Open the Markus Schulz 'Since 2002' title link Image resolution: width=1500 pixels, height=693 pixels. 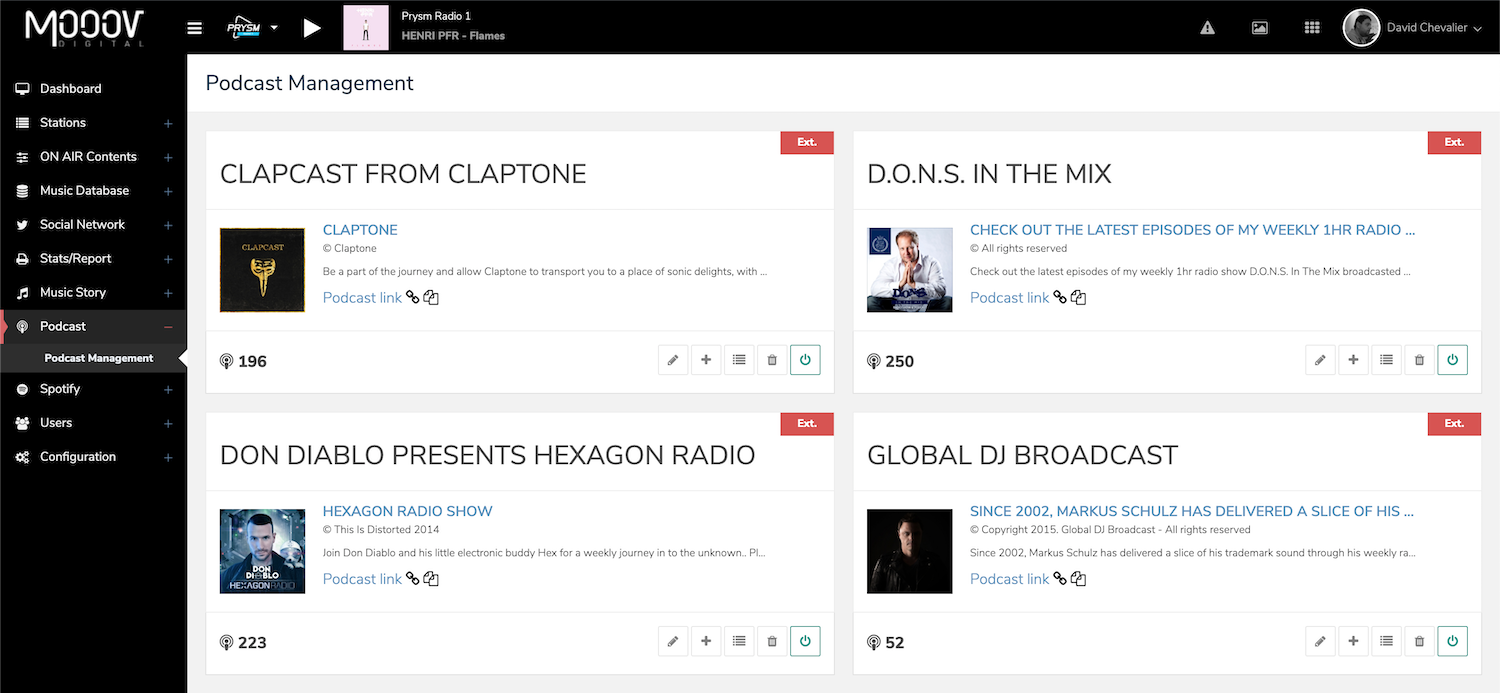1192,511
